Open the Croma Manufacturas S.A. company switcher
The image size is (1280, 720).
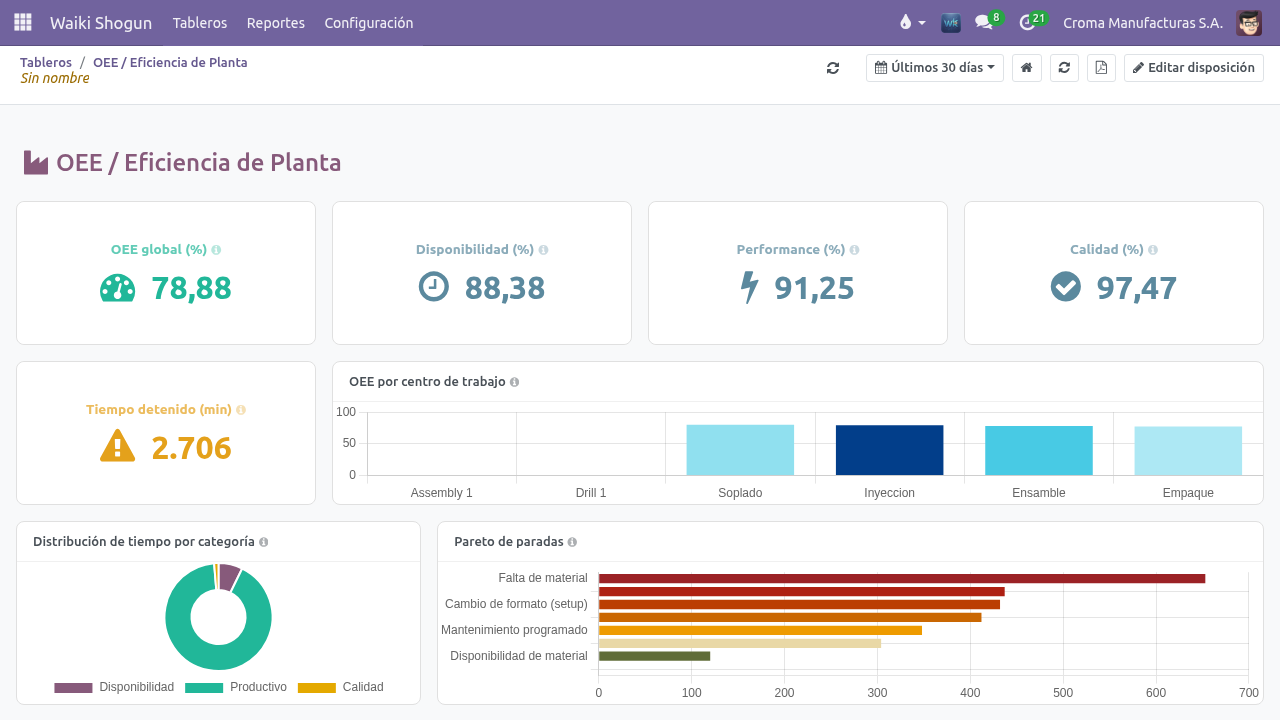point(1143,22)
